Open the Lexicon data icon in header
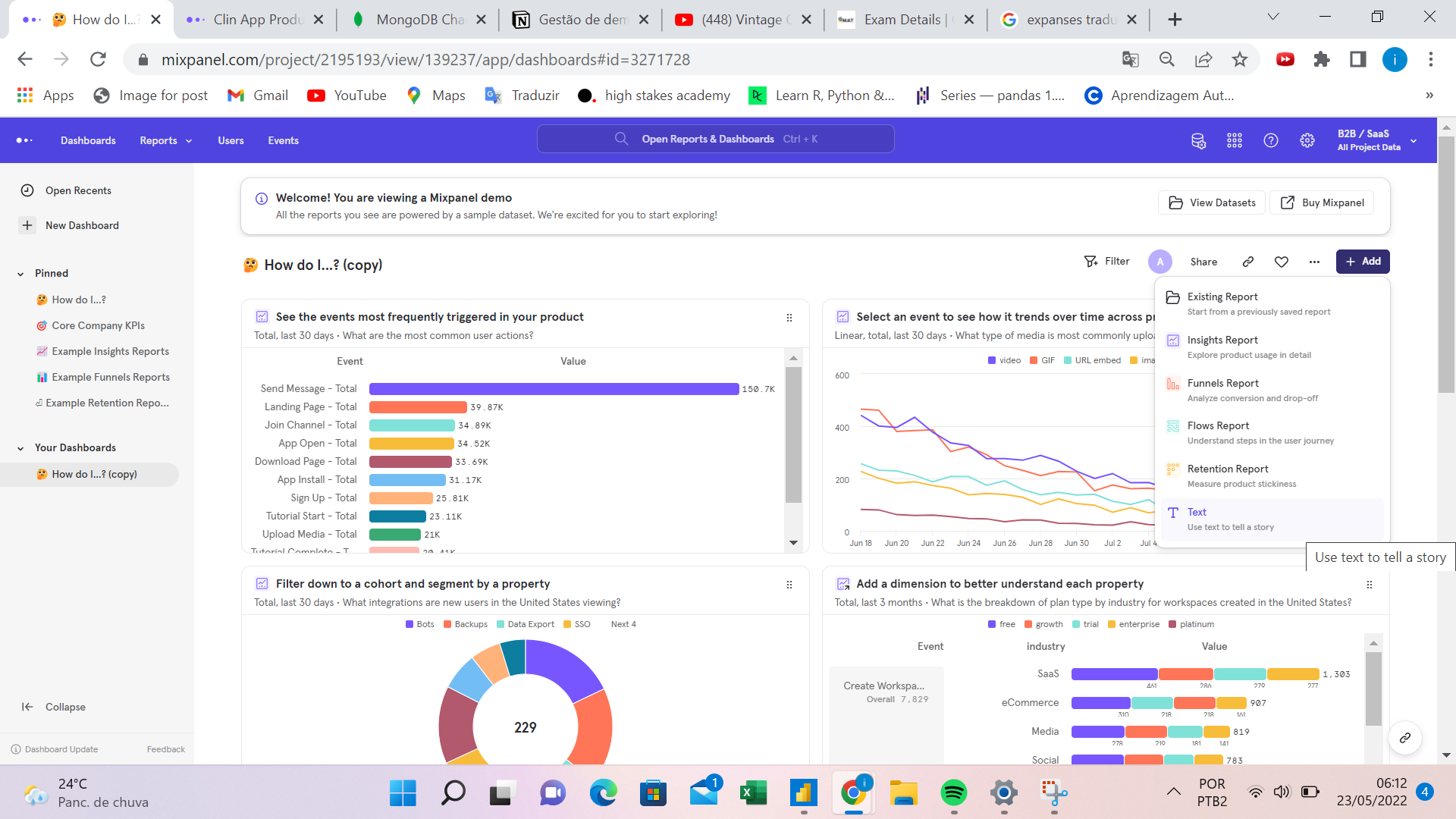This screenshot has width=1456, height=819. click(1198, 140)
